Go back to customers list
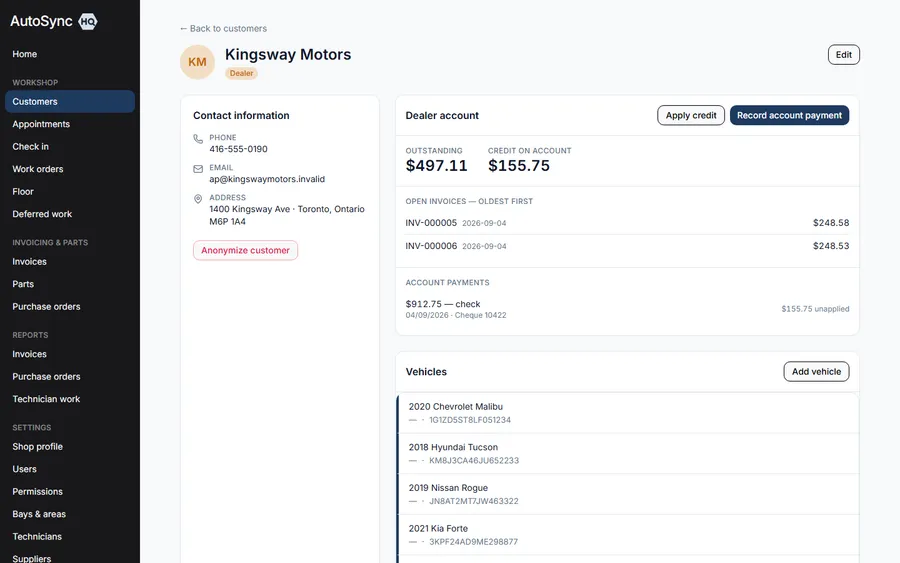The width and height of the screenshot is (900, 563). (223, 28)
